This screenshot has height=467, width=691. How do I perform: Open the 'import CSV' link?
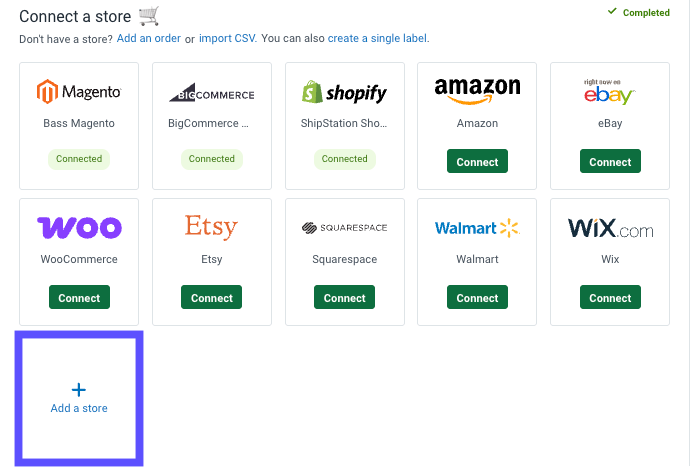[227, 39]
